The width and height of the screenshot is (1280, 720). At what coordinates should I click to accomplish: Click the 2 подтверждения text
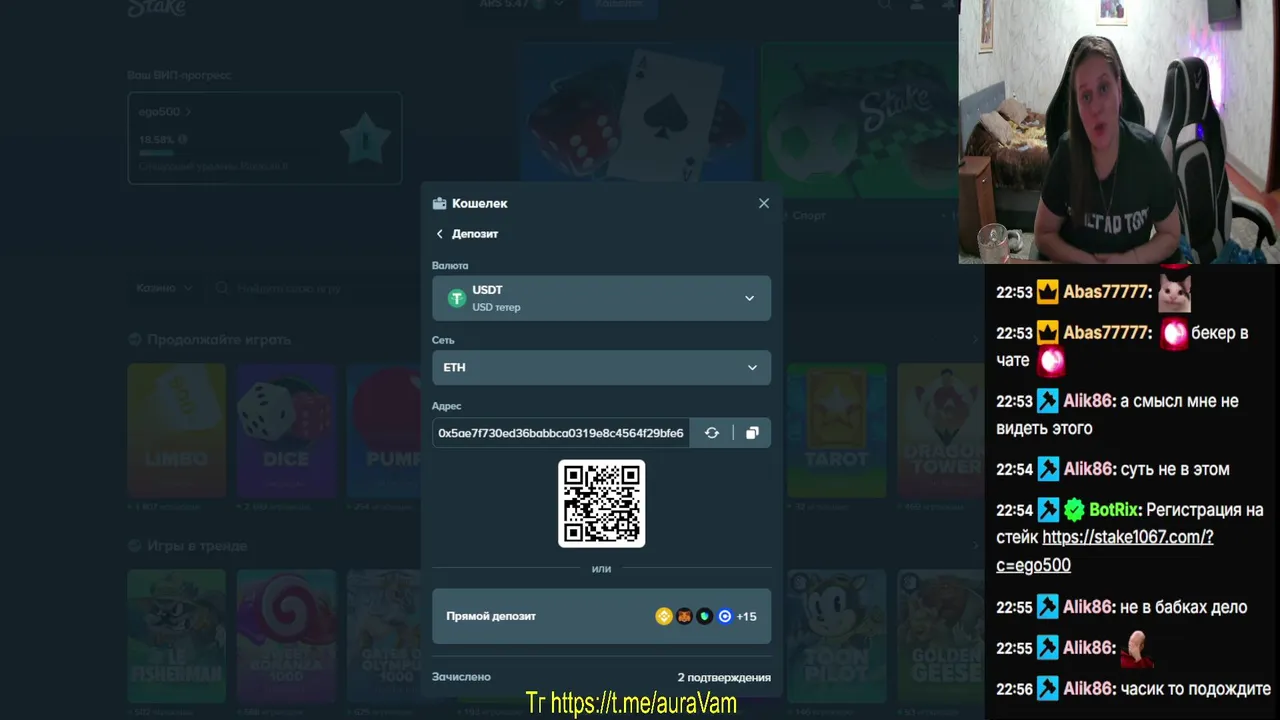point(724,677)
